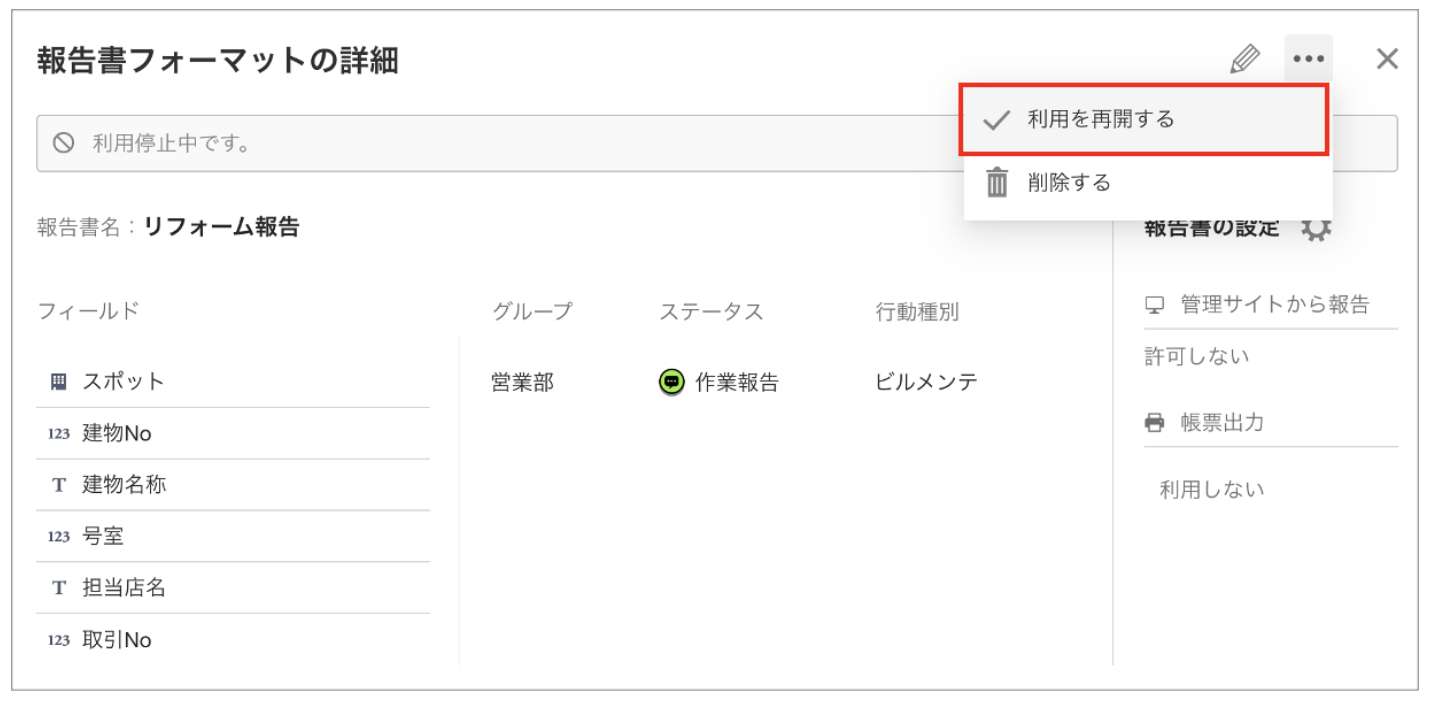
Task: Click the ビルメンテ action type value
Action: click(926, 382)
